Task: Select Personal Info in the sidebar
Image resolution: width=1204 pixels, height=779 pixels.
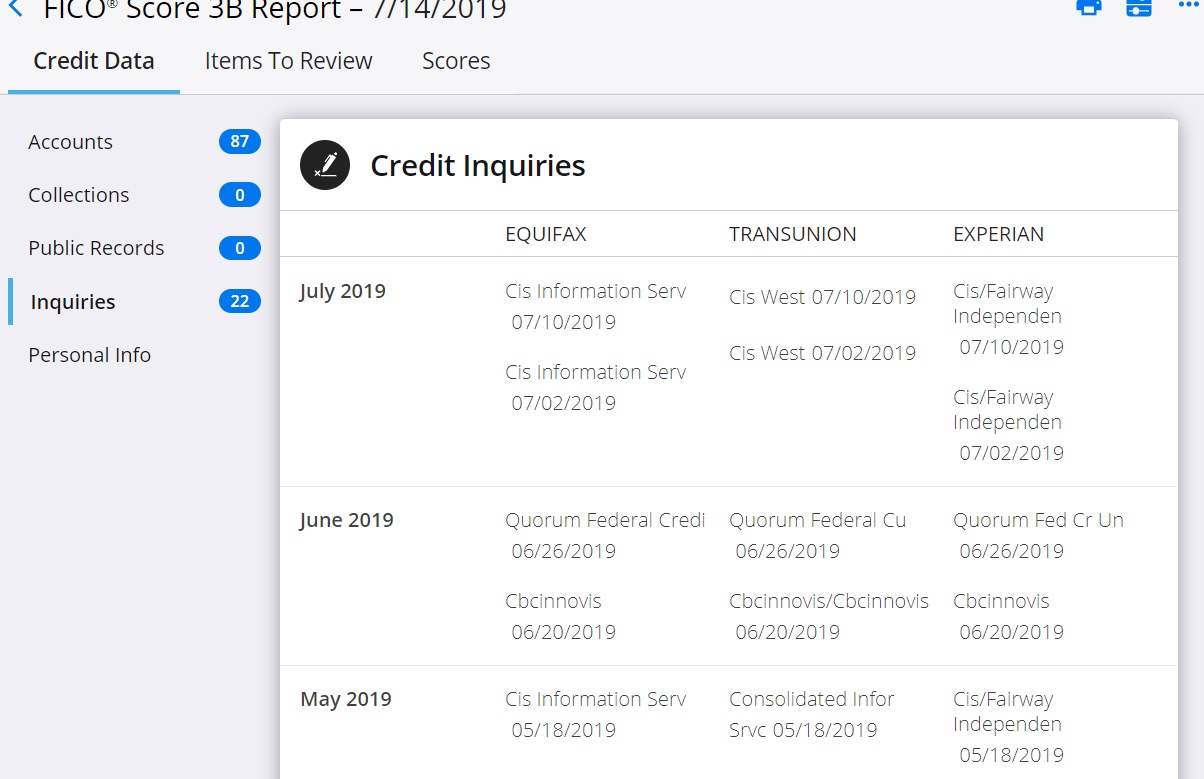Action: (x=89, y=355)
